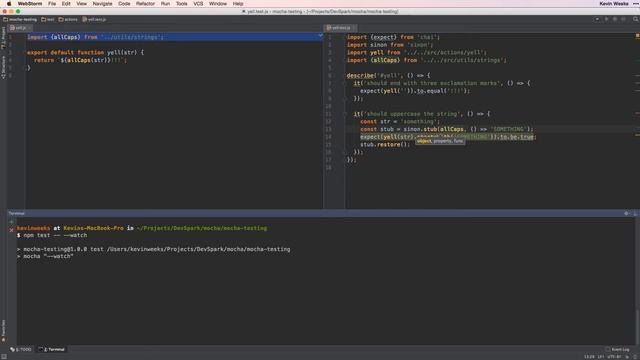
Task: Open the Terminal panel settings gear
Action: pyautogui.click(x=627, y=213)
